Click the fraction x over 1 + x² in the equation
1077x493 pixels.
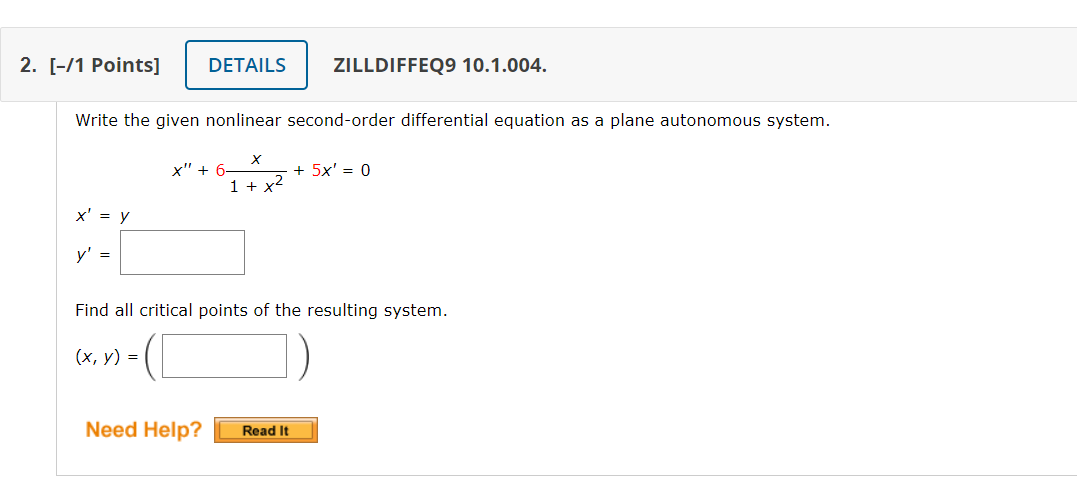[258, 174]
